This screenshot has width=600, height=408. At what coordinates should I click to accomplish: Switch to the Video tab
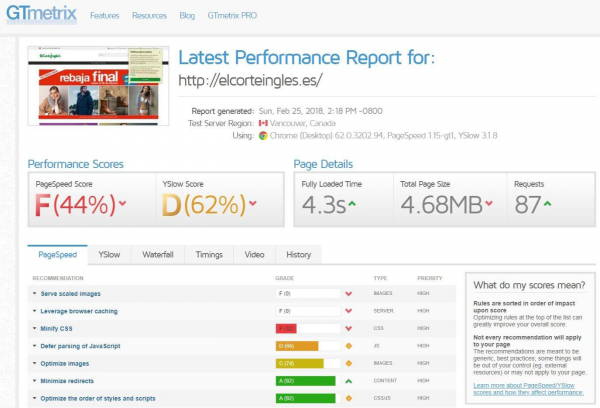tap(254, 255)
